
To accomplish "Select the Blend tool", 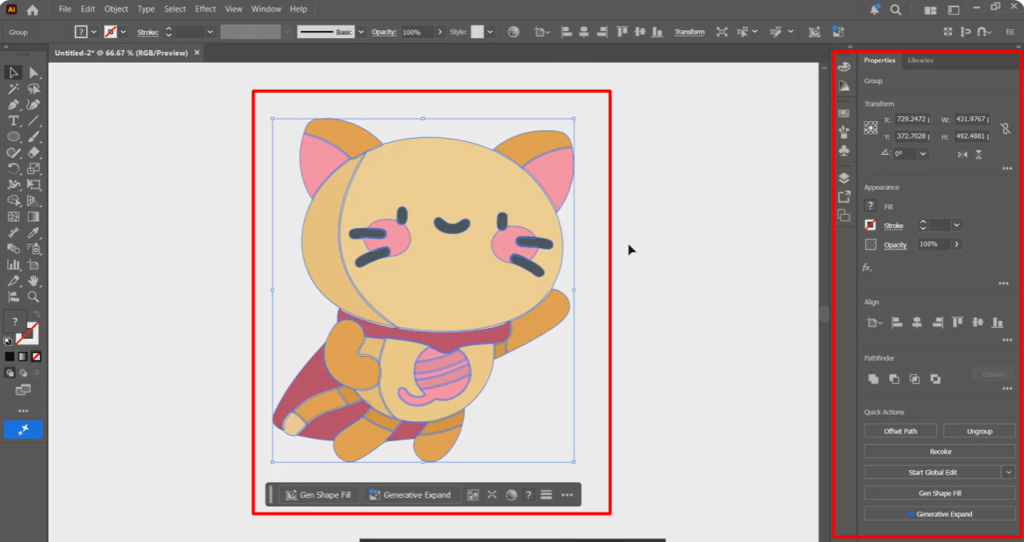I will point(13,249).
